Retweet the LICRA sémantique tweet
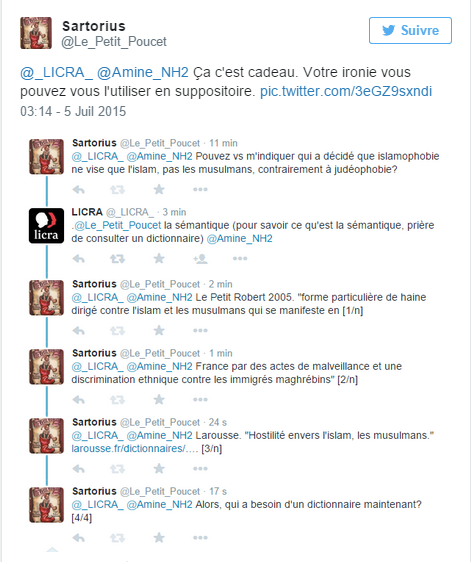This screenshot has width=472, height=564. point(117,258)
